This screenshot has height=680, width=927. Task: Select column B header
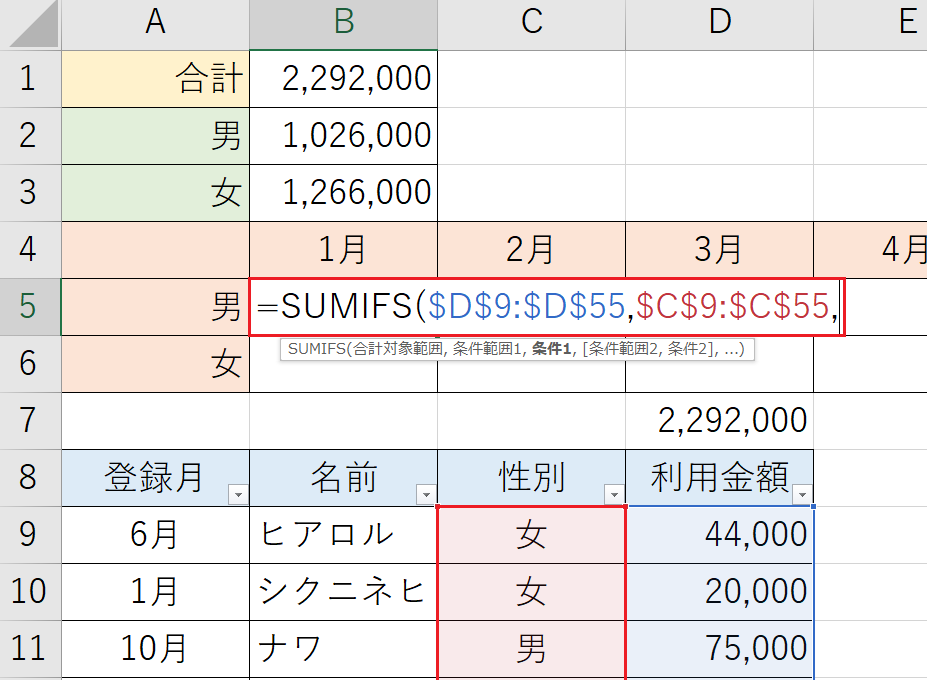(x=343, y=24)
